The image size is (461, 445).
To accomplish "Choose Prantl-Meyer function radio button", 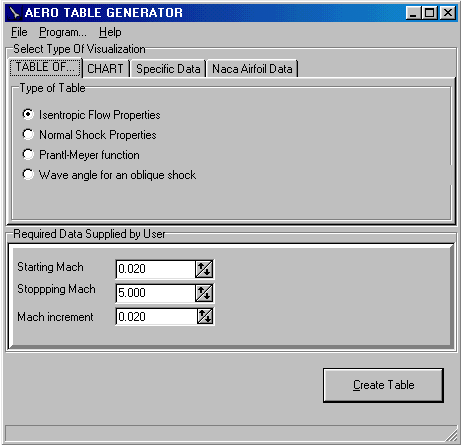I will [x=28, y=155].
